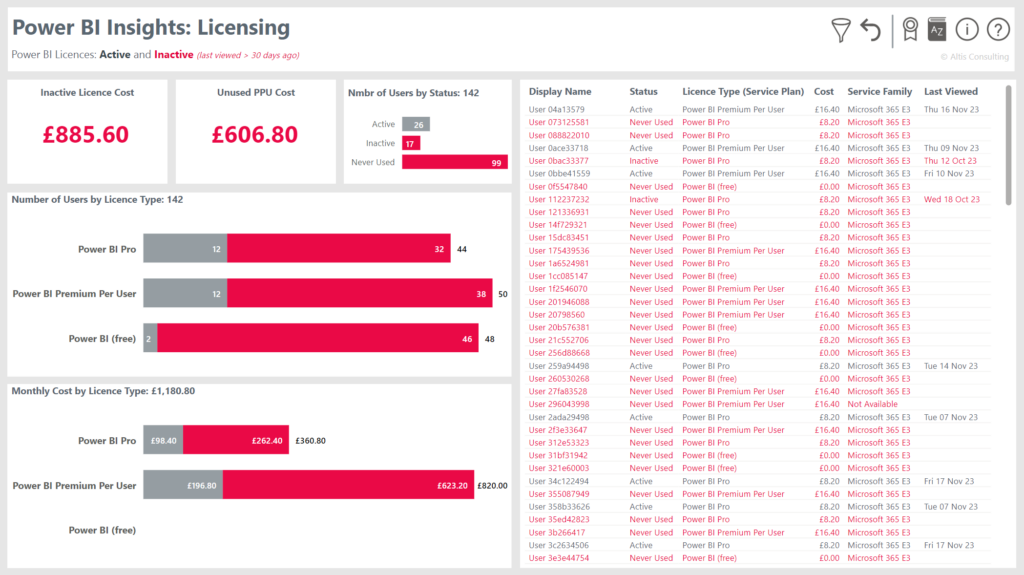Select row User 088822010
The width and height of the screenshot is (1024, 575).
(759, 135)
